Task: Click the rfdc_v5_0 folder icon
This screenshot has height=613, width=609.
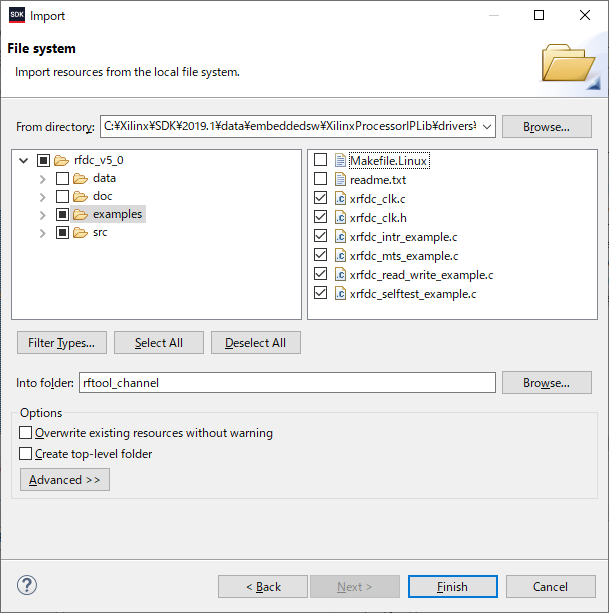Action: [61, 160]
